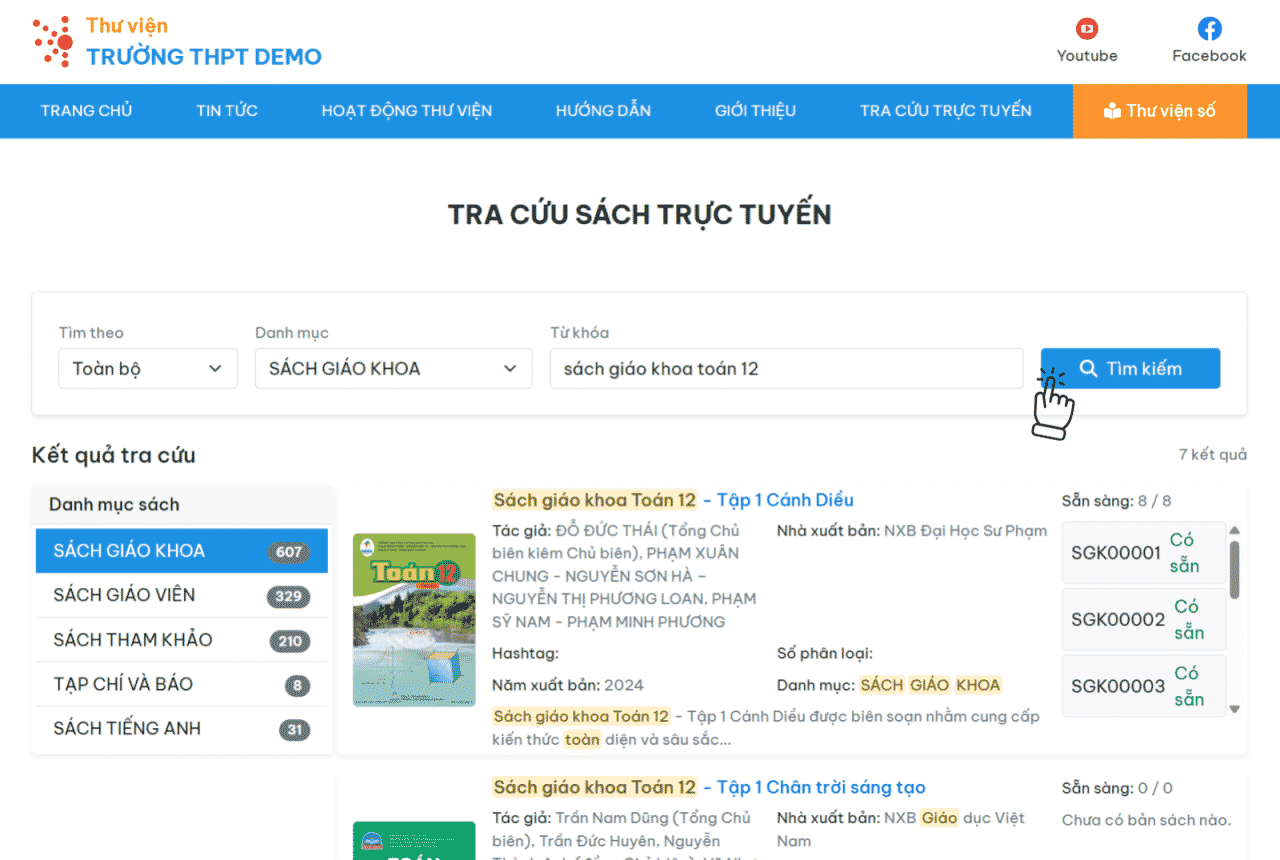
Task: Go to HOẠT ĐỘNG THƯ VIỆN menu
Action: (x=406, y=111)
